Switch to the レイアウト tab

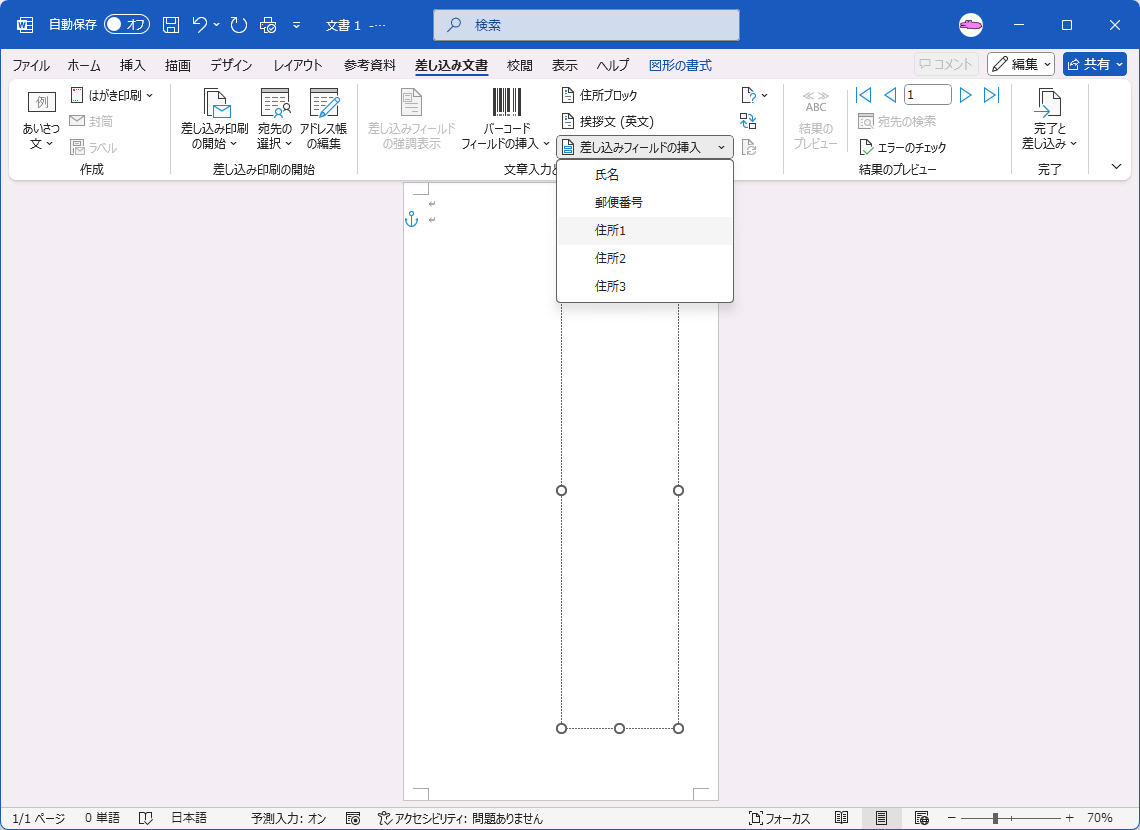coord(298,65)
